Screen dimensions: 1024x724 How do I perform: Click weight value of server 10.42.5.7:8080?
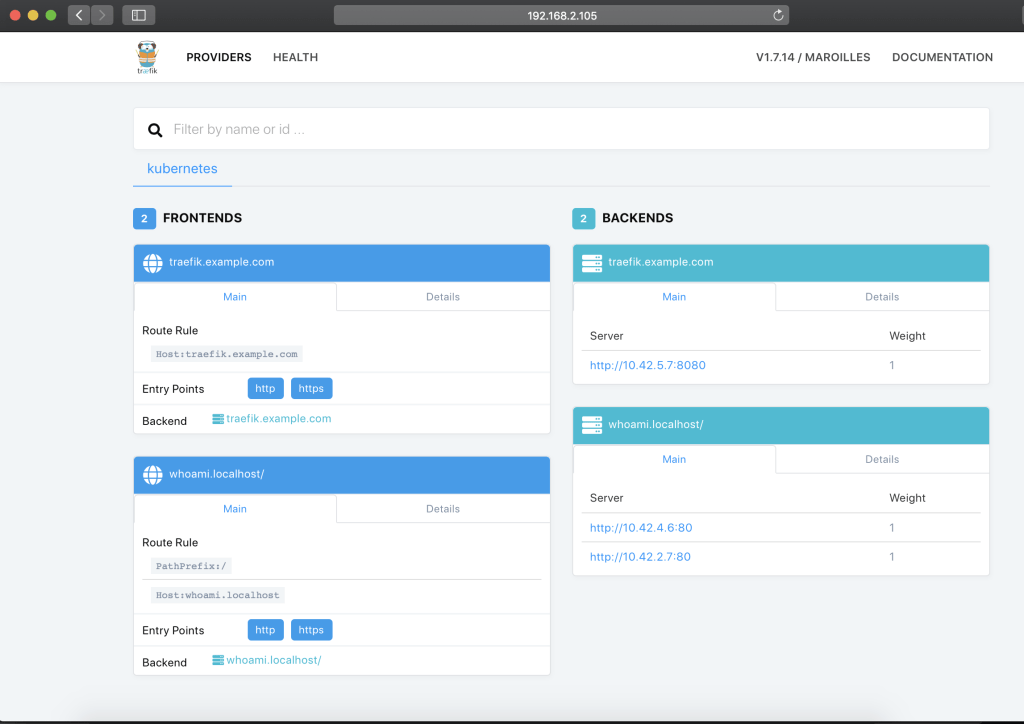(891, 366)
